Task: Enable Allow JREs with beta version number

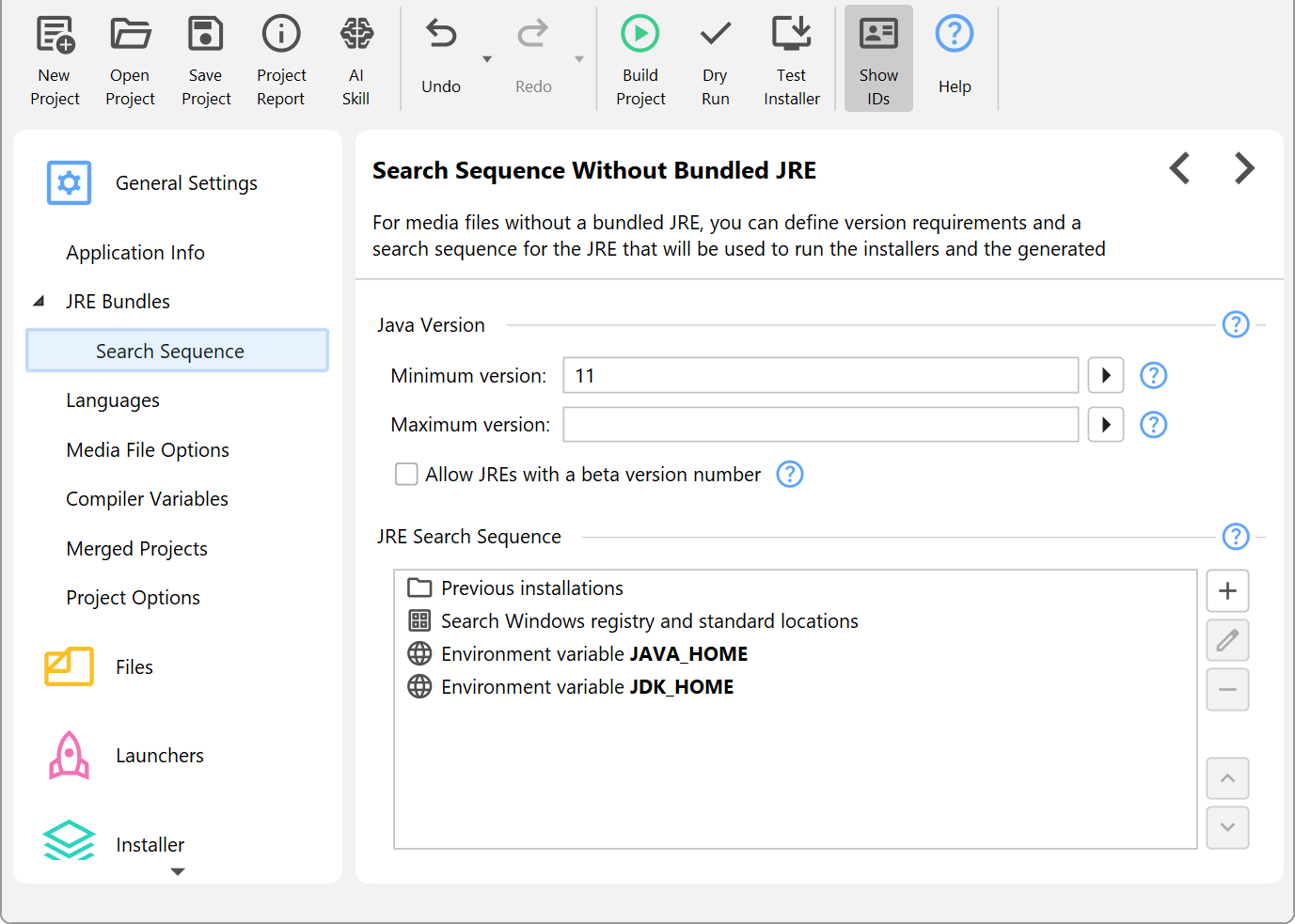Action: pos(406,475)
